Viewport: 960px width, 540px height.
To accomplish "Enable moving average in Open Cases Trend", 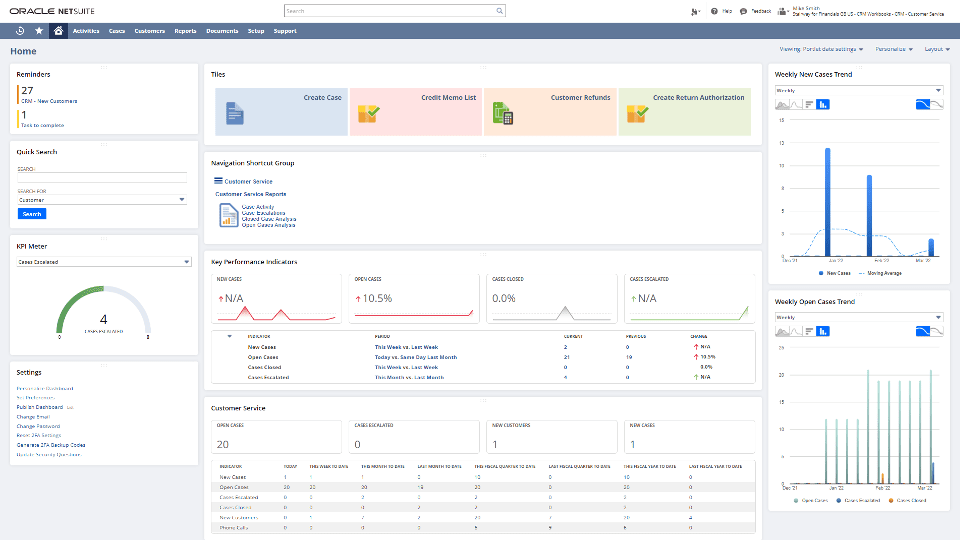I will point(923,331).
